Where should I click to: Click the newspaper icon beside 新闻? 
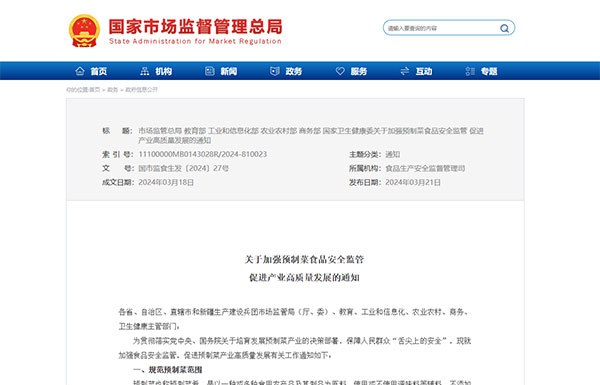click(x=210, y=71)
